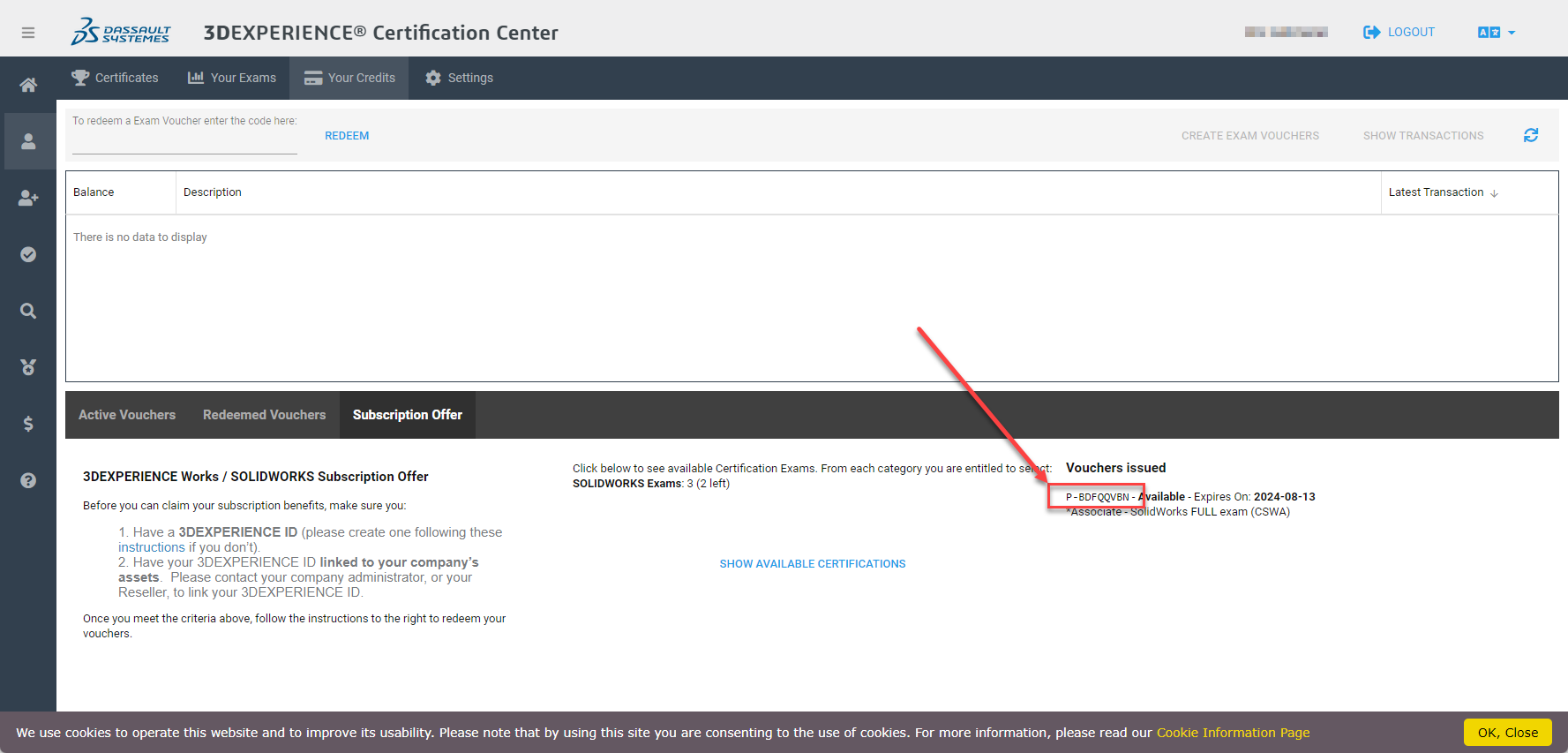Open the Redeemed Vouchers tab
Image resolution: width=1568 pixels, height=753 pixels.
[264, 415]
